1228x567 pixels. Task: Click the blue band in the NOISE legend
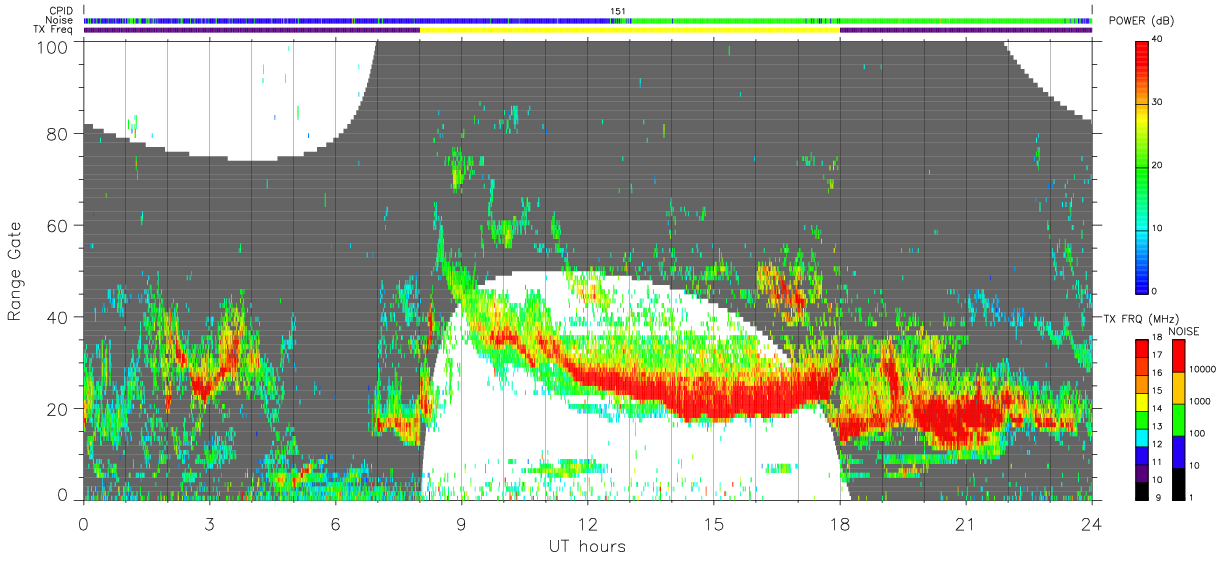tap(1179, 452)
